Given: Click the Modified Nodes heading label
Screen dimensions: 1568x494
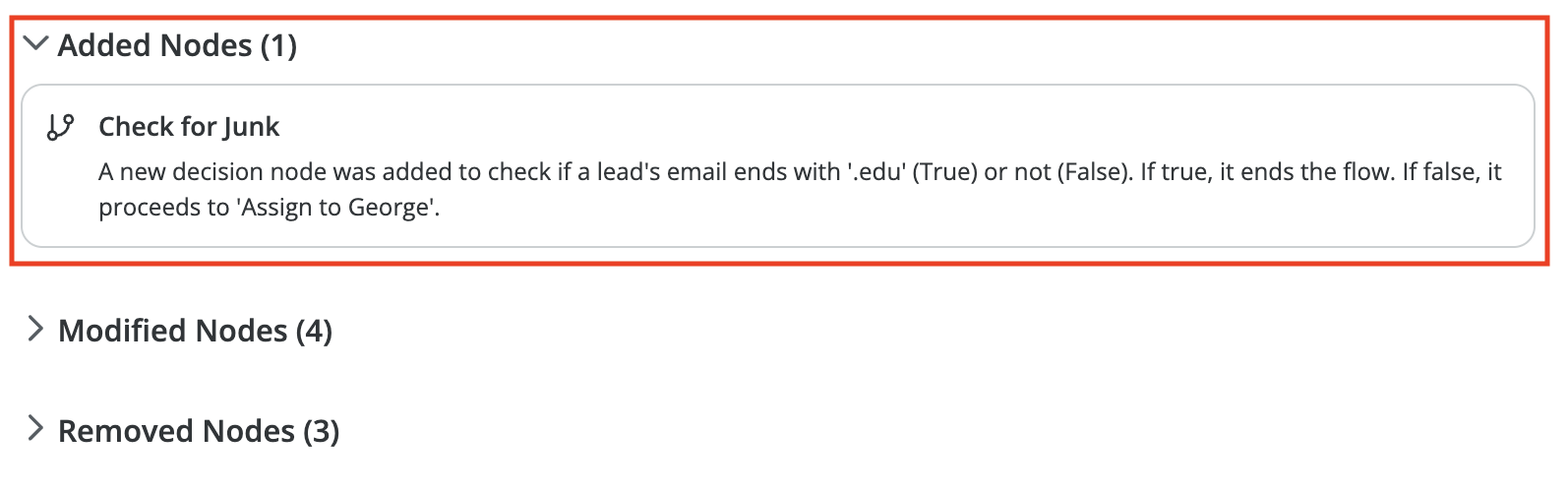Looking at the screenshot, I should click(x=173, y=331).
